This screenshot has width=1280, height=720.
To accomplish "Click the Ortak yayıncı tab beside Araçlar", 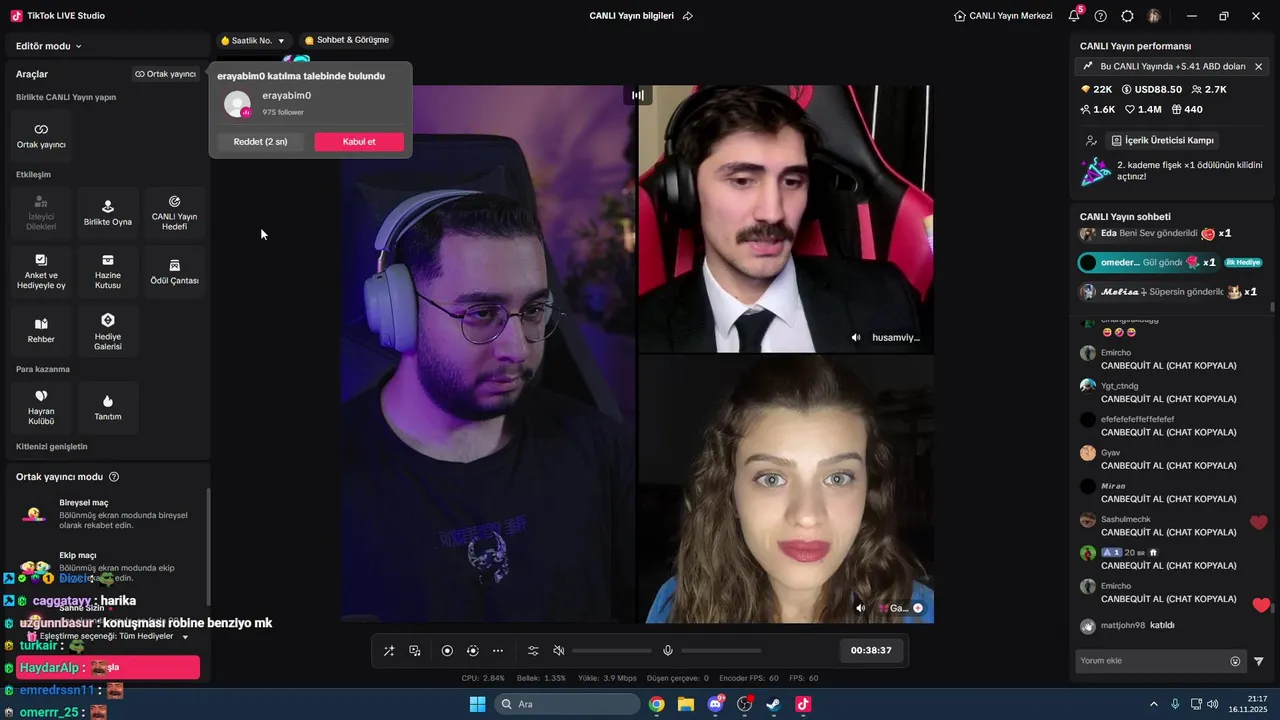I will [166, 74].
